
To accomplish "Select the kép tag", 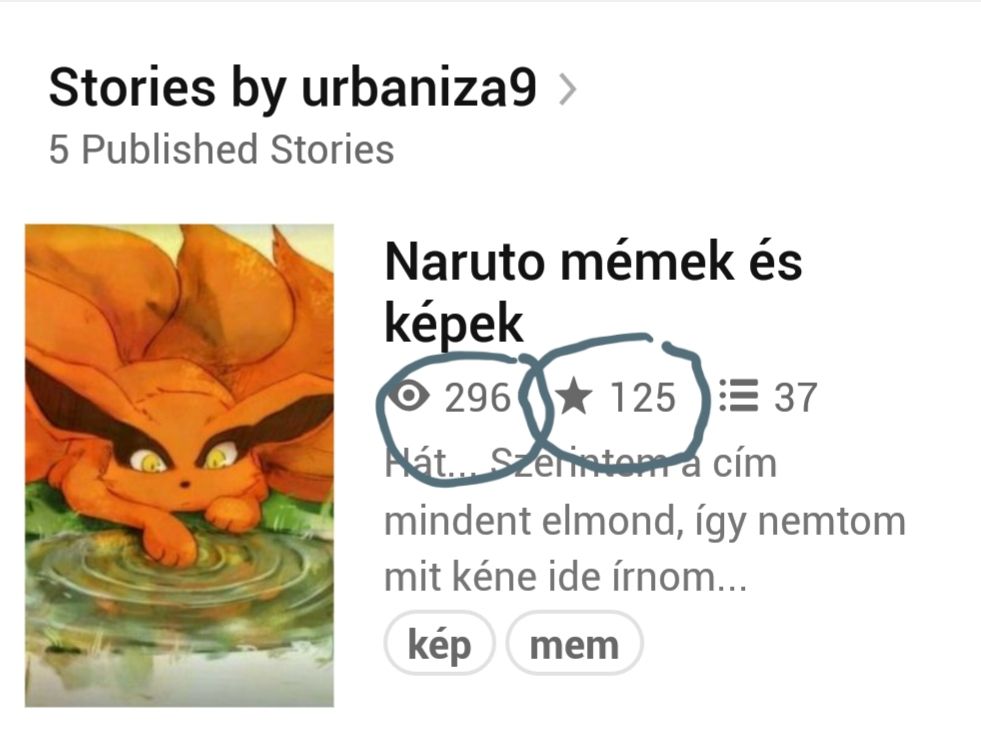I will click(439, 643).
